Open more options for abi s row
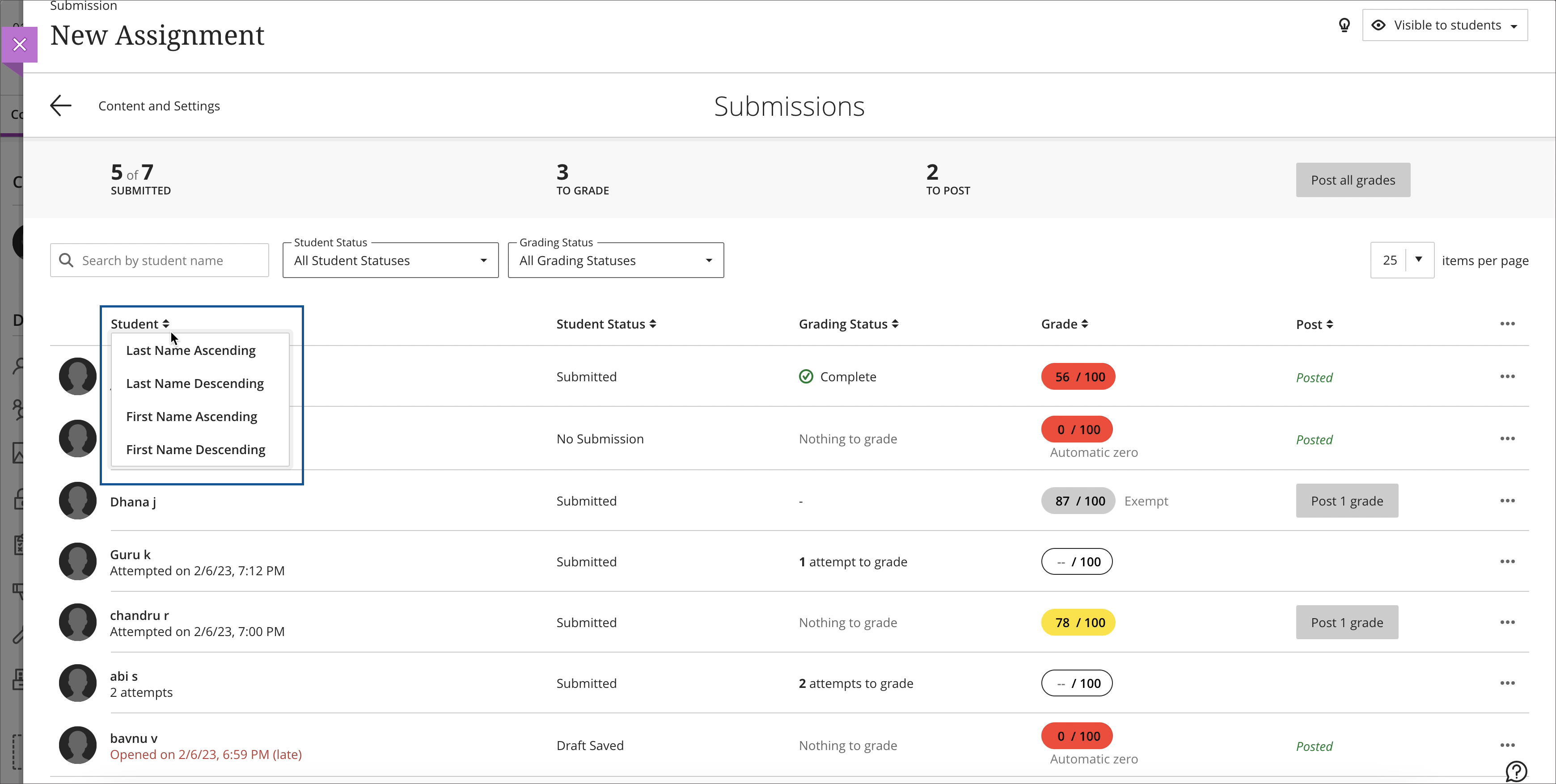The image size is (1556, 784). 1507,683
